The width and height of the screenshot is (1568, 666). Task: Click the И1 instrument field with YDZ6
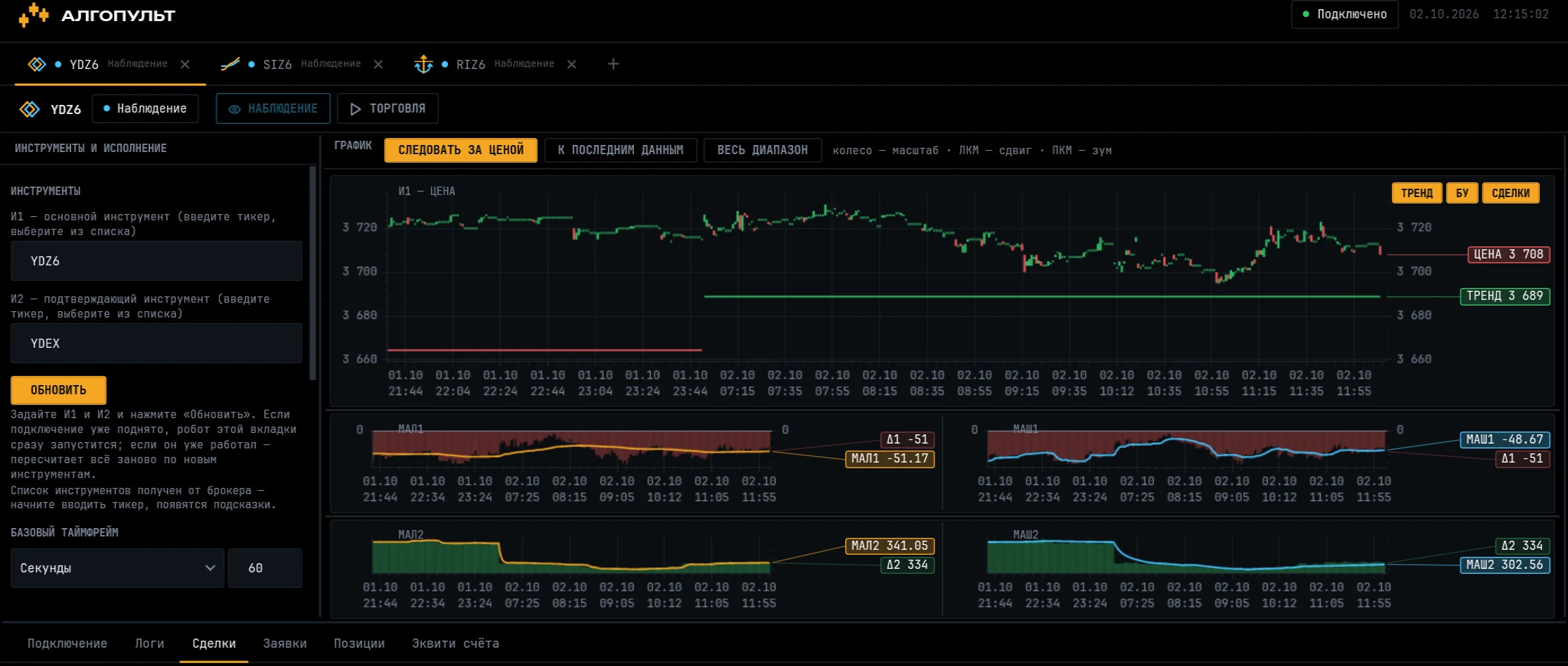click(156, 261)
